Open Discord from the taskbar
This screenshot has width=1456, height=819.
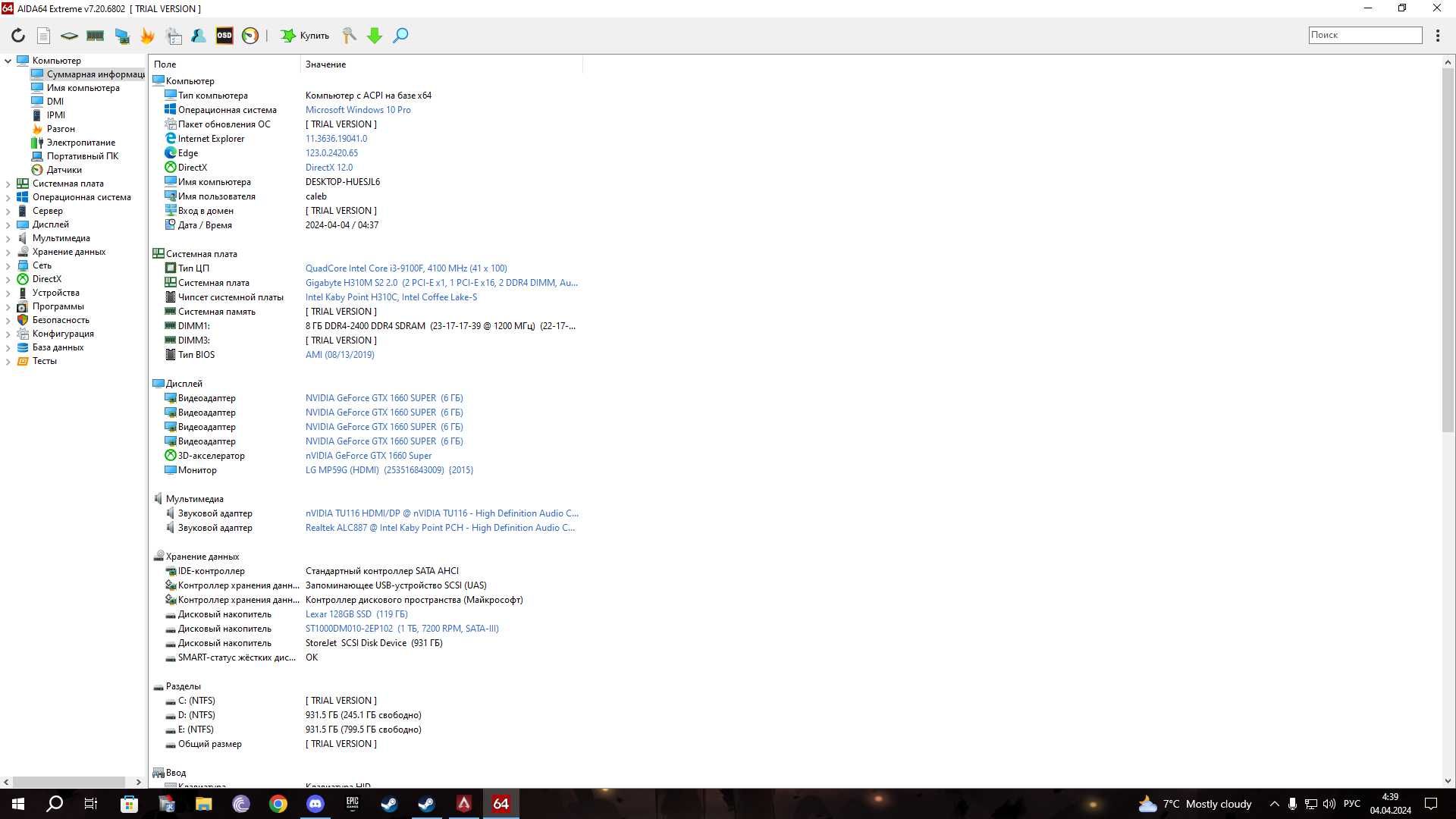pos(315,804)
